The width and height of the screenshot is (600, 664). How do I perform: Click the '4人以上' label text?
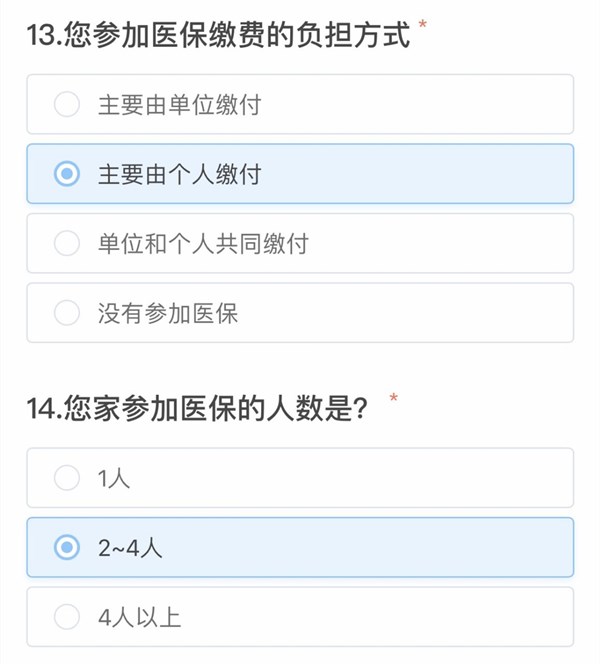point(139,617)
